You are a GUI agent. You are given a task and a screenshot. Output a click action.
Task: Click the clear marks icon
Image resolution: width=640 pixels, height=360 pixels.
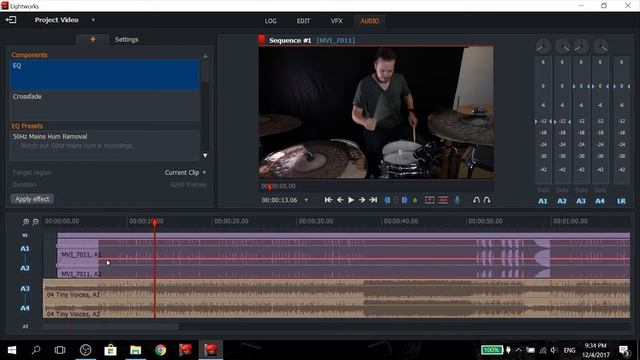(396, 200)
